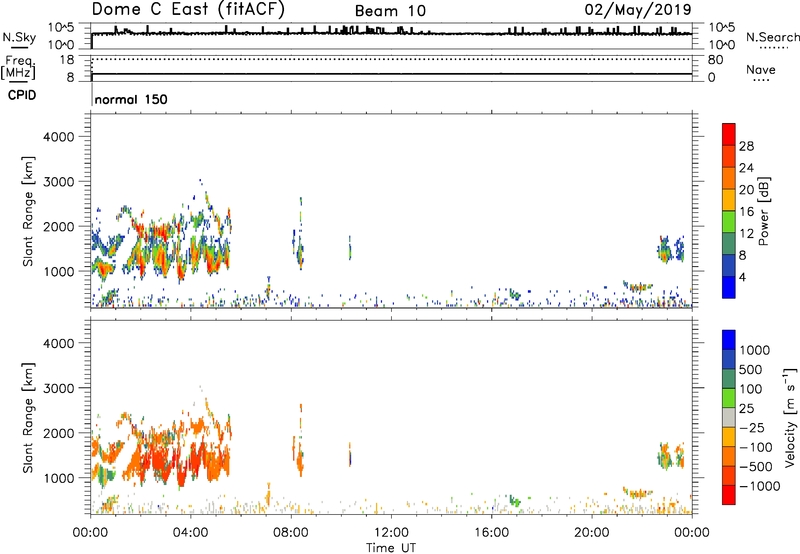Click the "20:00" time tick label
The width and height of the screenshot is (800, 554).
(591, 533)
